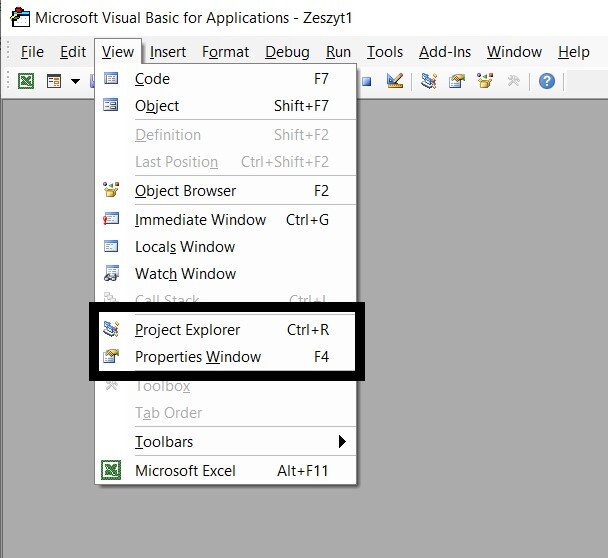Select Properties Window in View menu
This screenshot has height=558, width=608.
click(x=226, y=357)
